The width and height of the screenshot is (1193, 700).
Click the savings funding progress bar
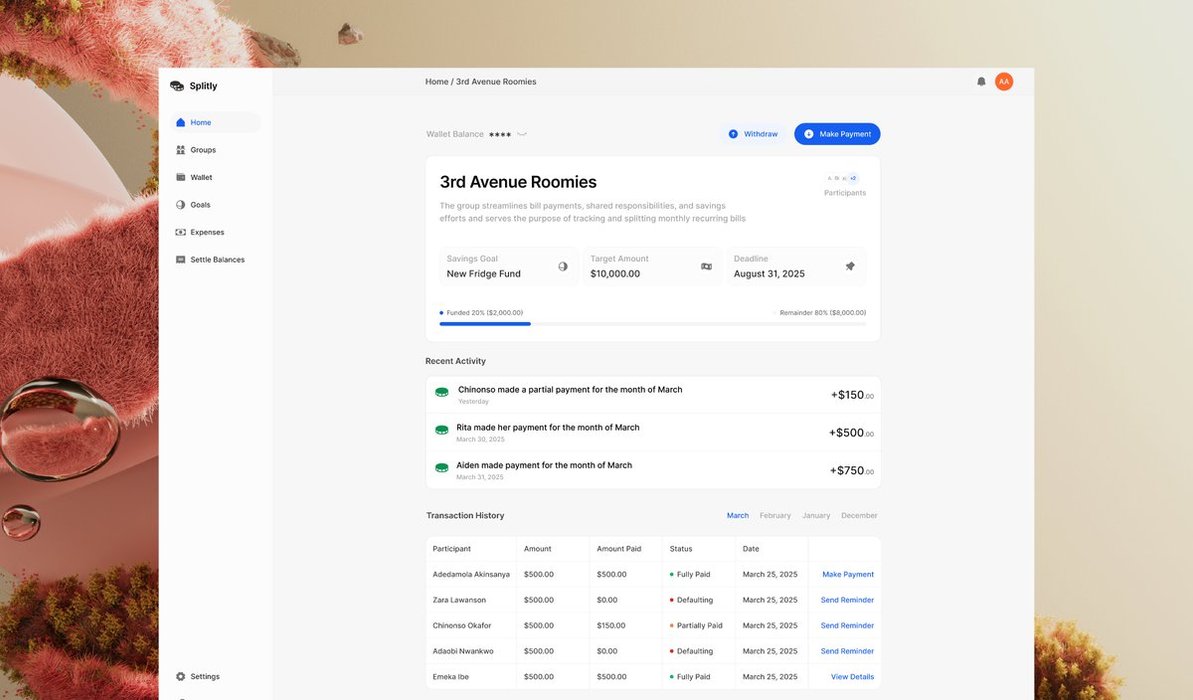[x=652, y=324]
